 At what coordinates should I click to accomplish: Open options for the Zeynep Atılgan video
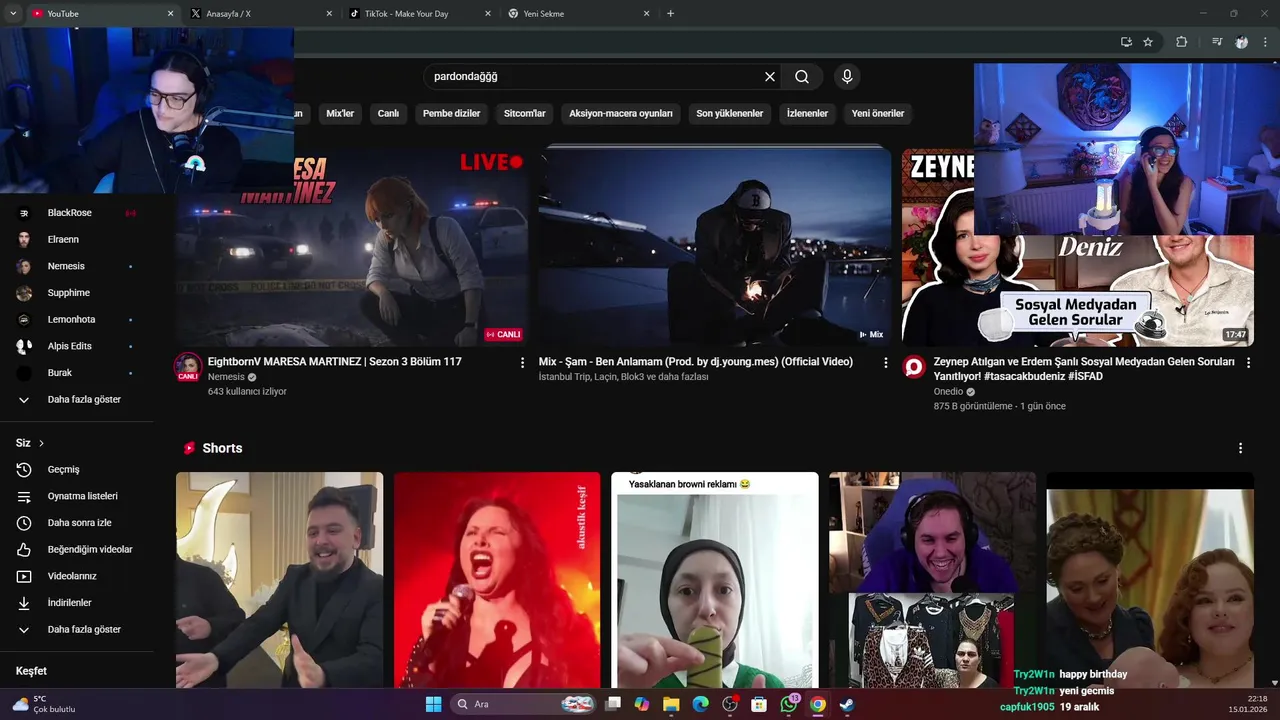[x=1248, y=363]
